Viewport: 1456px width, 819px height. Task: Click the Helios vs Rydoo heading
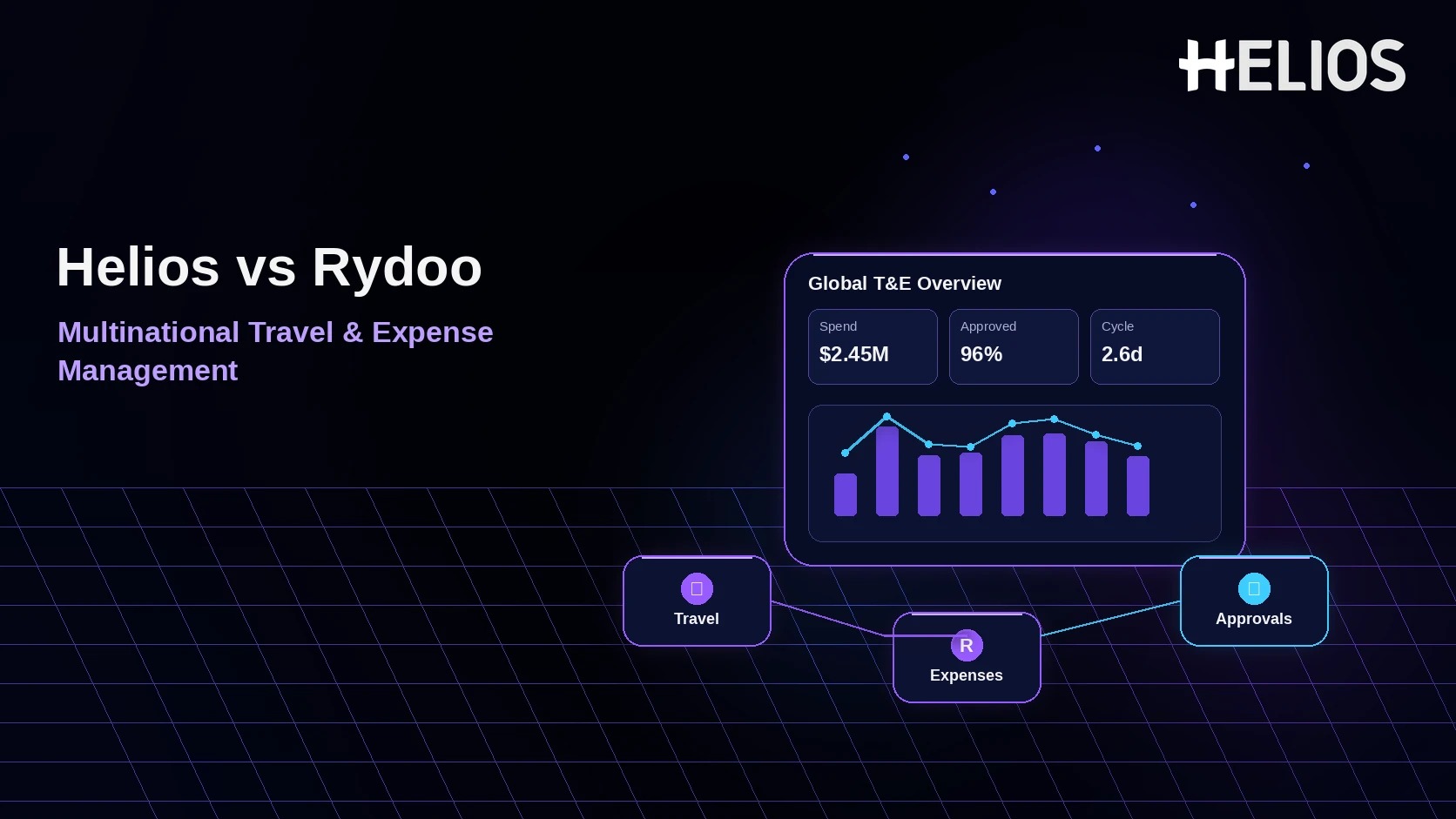269,266
